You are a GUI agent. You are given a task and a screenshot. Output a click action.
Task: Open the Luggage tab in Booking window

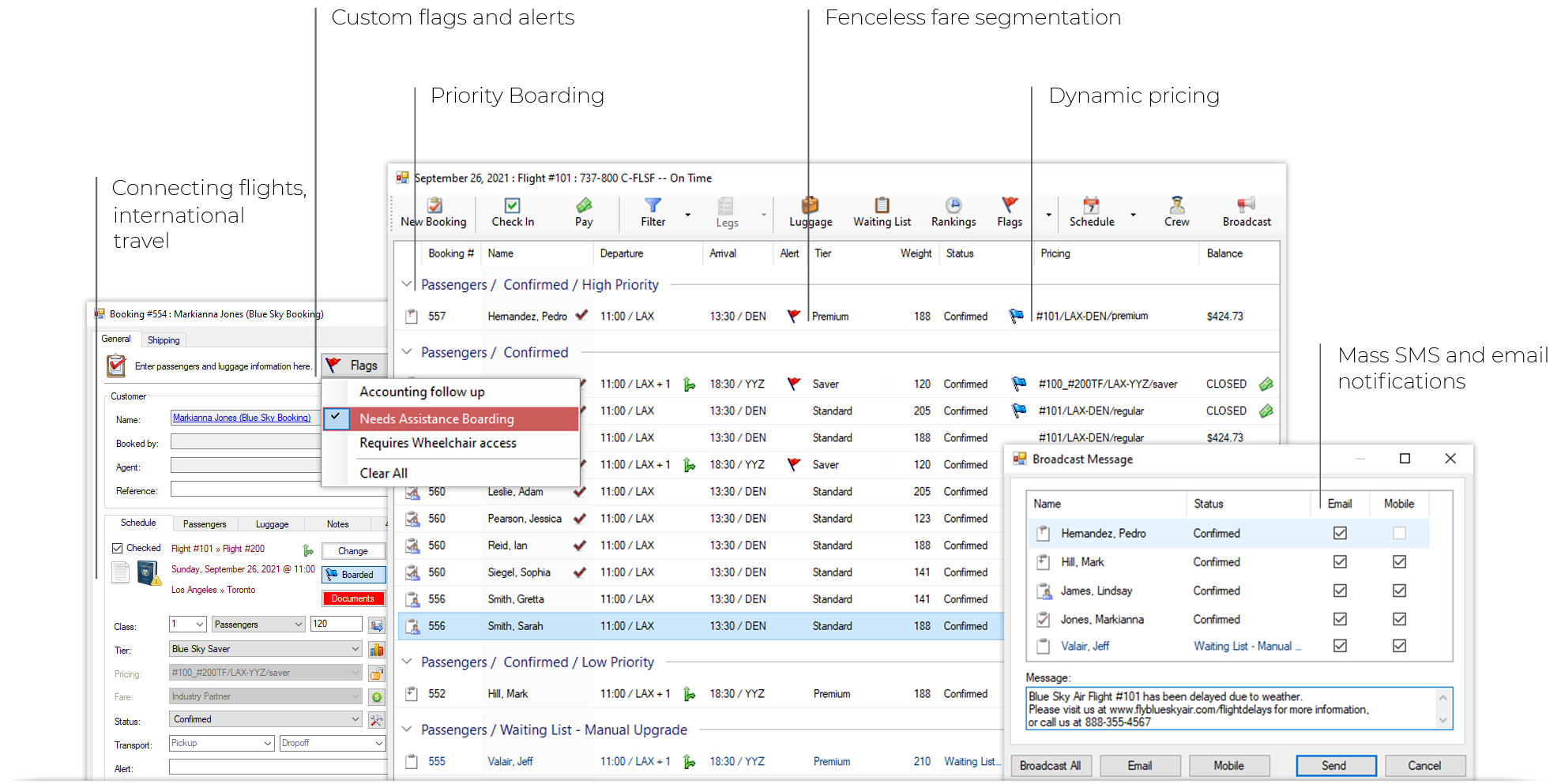click(x=272, y=524)
